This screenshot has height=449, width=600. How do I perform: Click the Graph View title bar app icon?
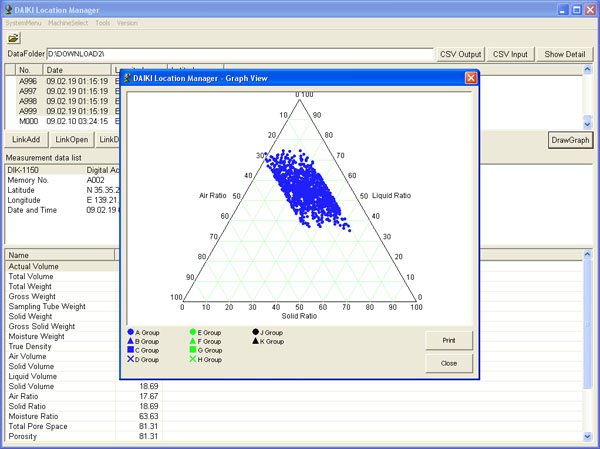(127, 78)
